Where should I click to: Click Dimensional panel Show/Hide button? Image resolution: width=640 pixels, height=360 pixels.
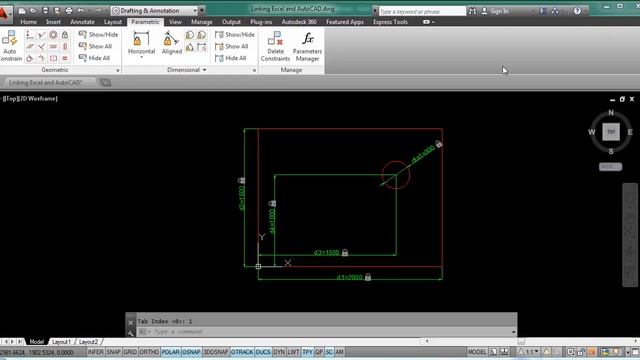click(x=235, y=35)
